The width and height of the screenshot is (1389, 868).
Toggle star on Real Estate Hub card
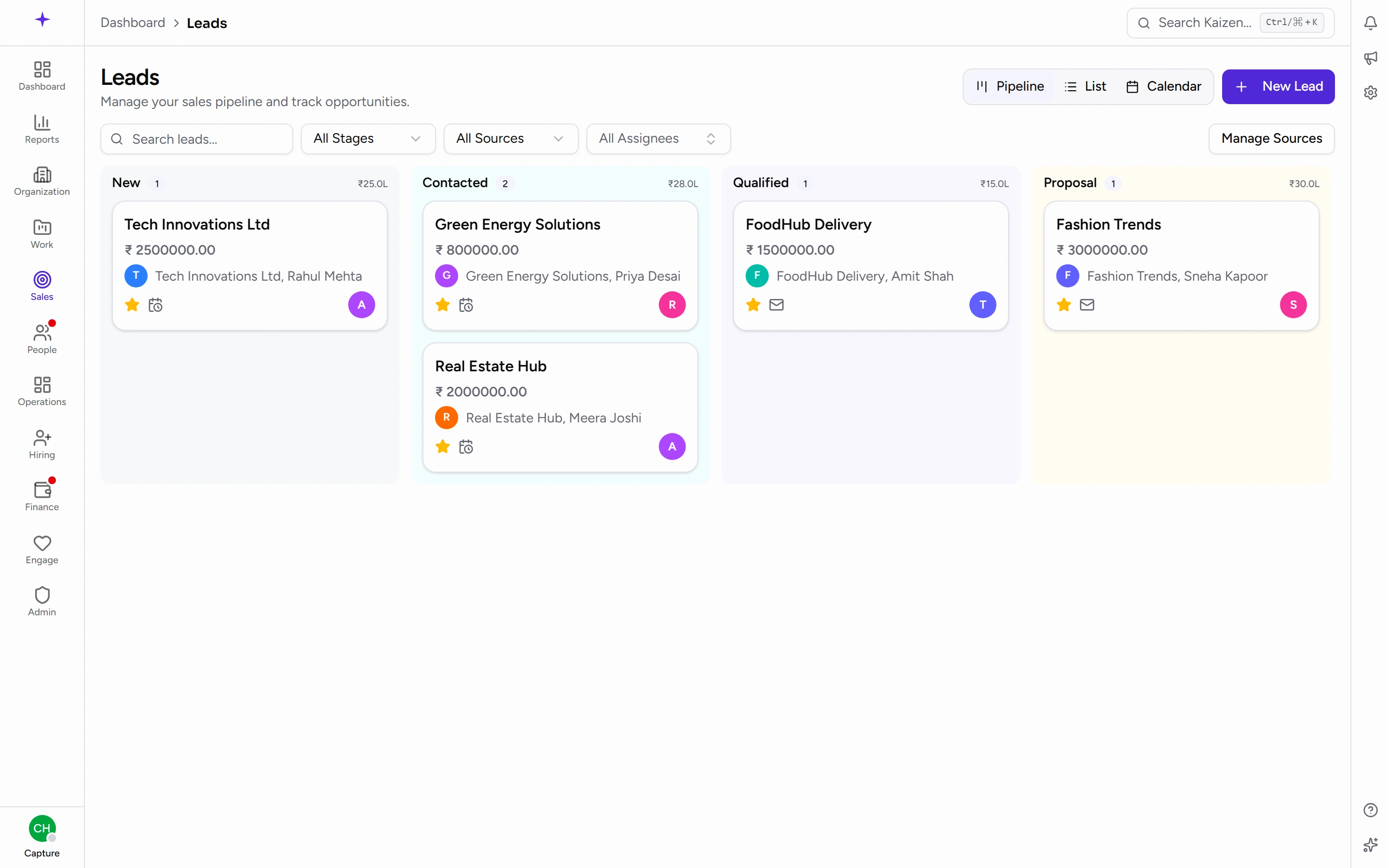coord(443,447)
